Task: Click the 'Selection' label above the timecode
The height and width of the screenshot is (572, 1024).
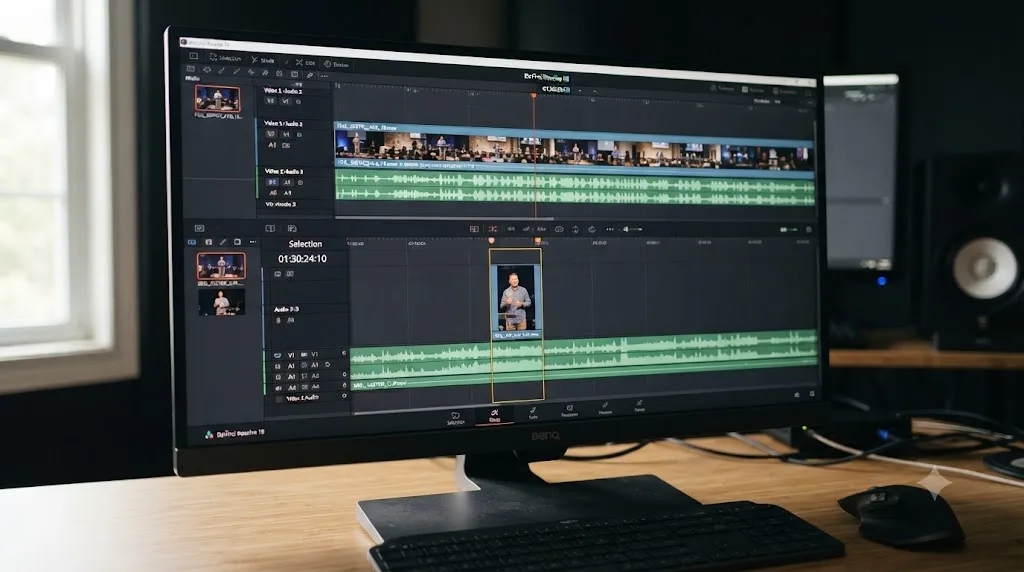Action: [305, 244]
